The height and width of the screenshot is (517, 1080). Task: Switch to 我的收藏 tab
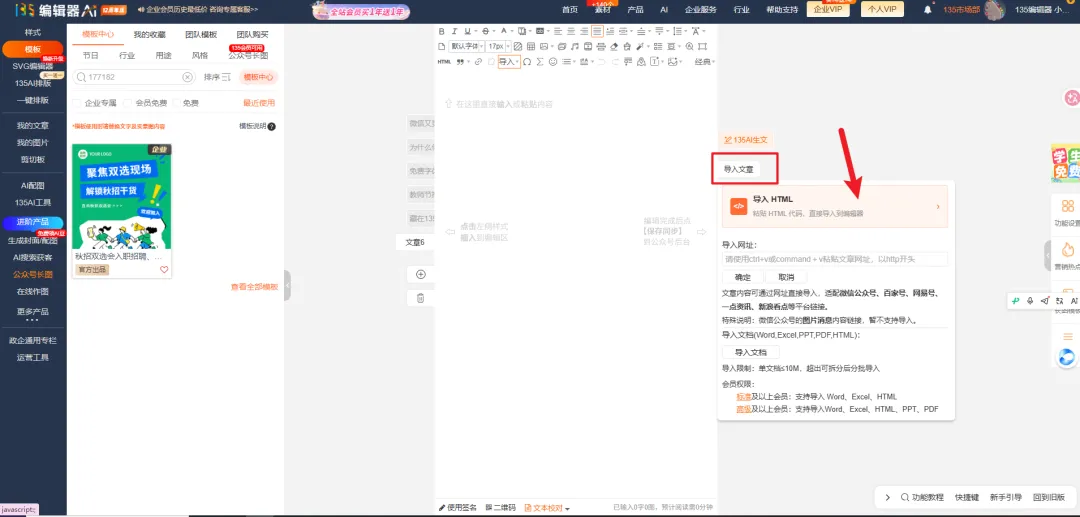click(149, 34)
